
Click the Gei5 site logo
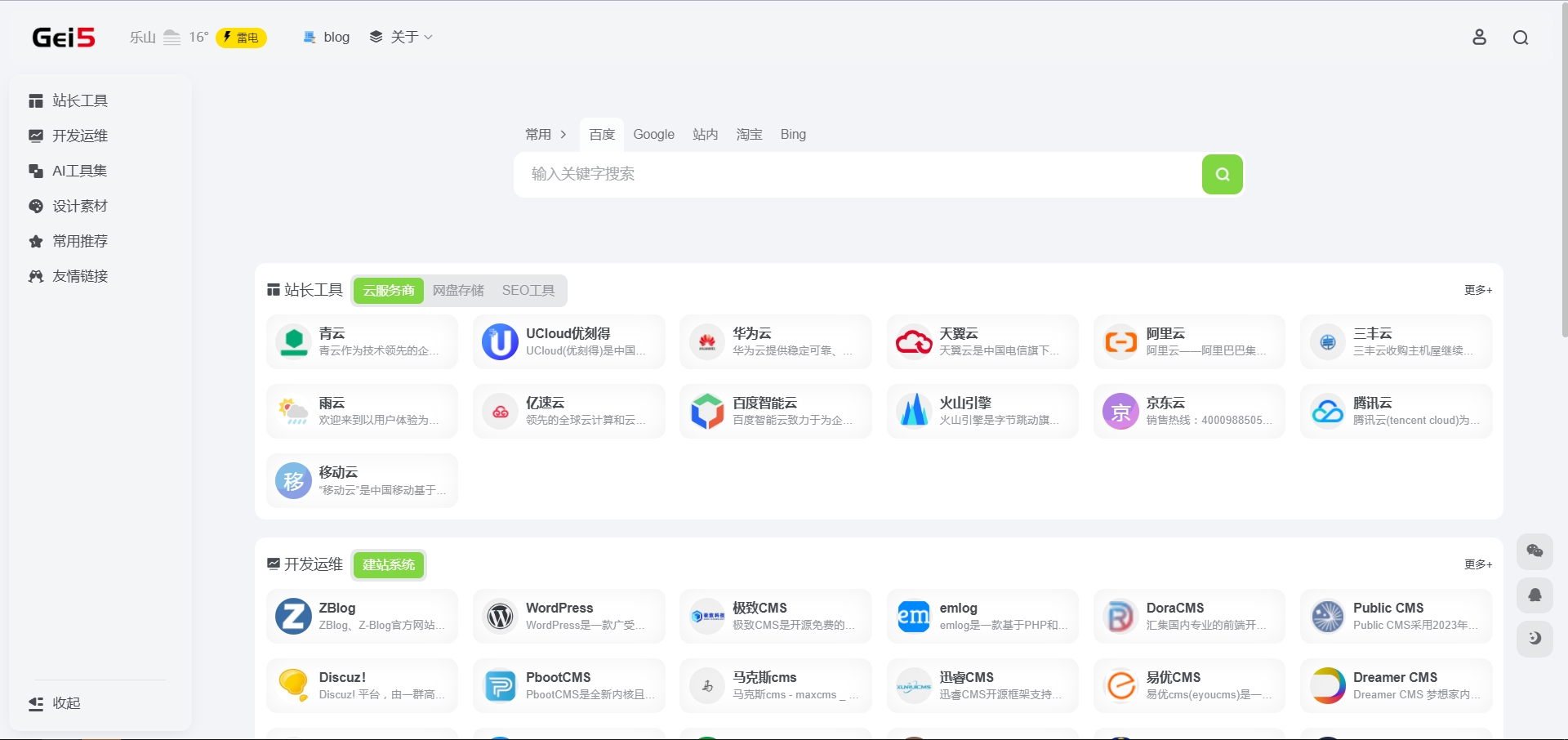click(64, 38)
